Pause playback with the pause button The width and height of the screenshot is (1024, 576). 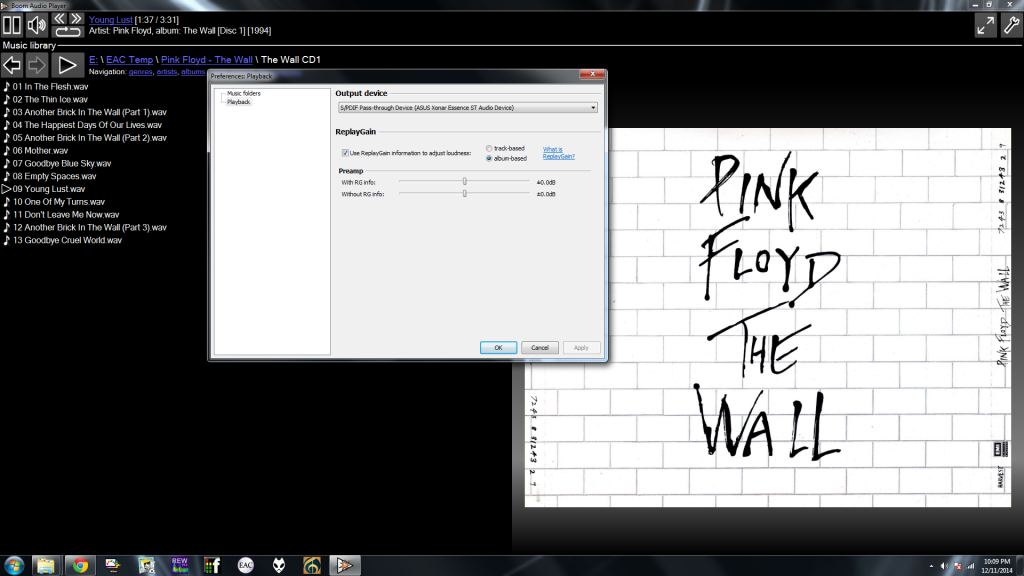coord(12,25)
